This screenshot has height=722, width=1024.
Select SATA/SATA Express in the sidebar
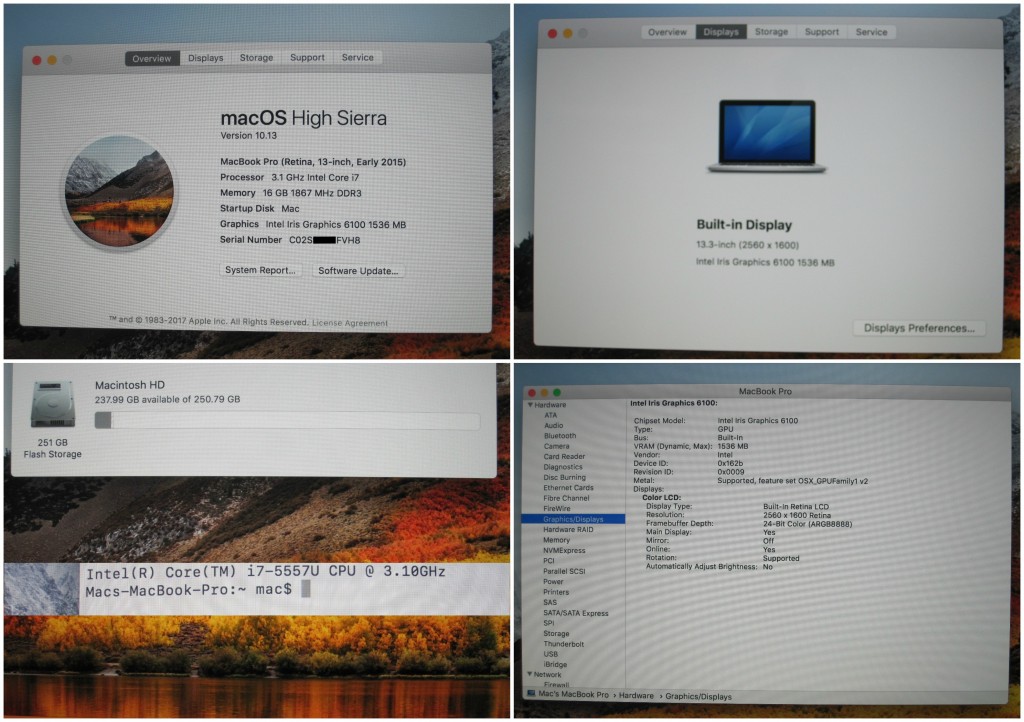coord(576,613)
